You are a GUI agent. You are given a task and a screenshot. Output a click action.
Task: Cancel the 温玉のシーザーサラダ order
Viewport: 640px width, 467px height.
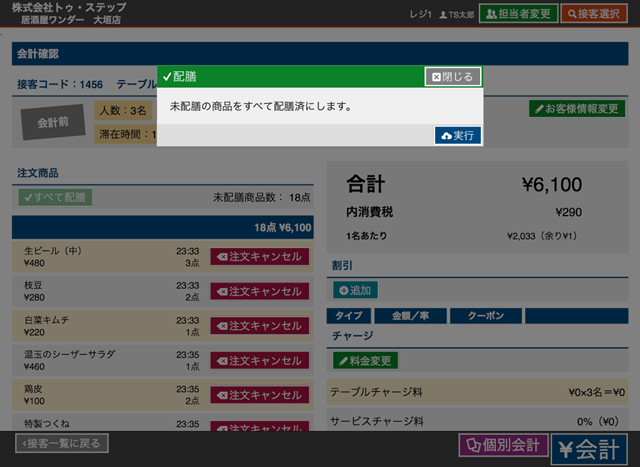pos(259,361)
